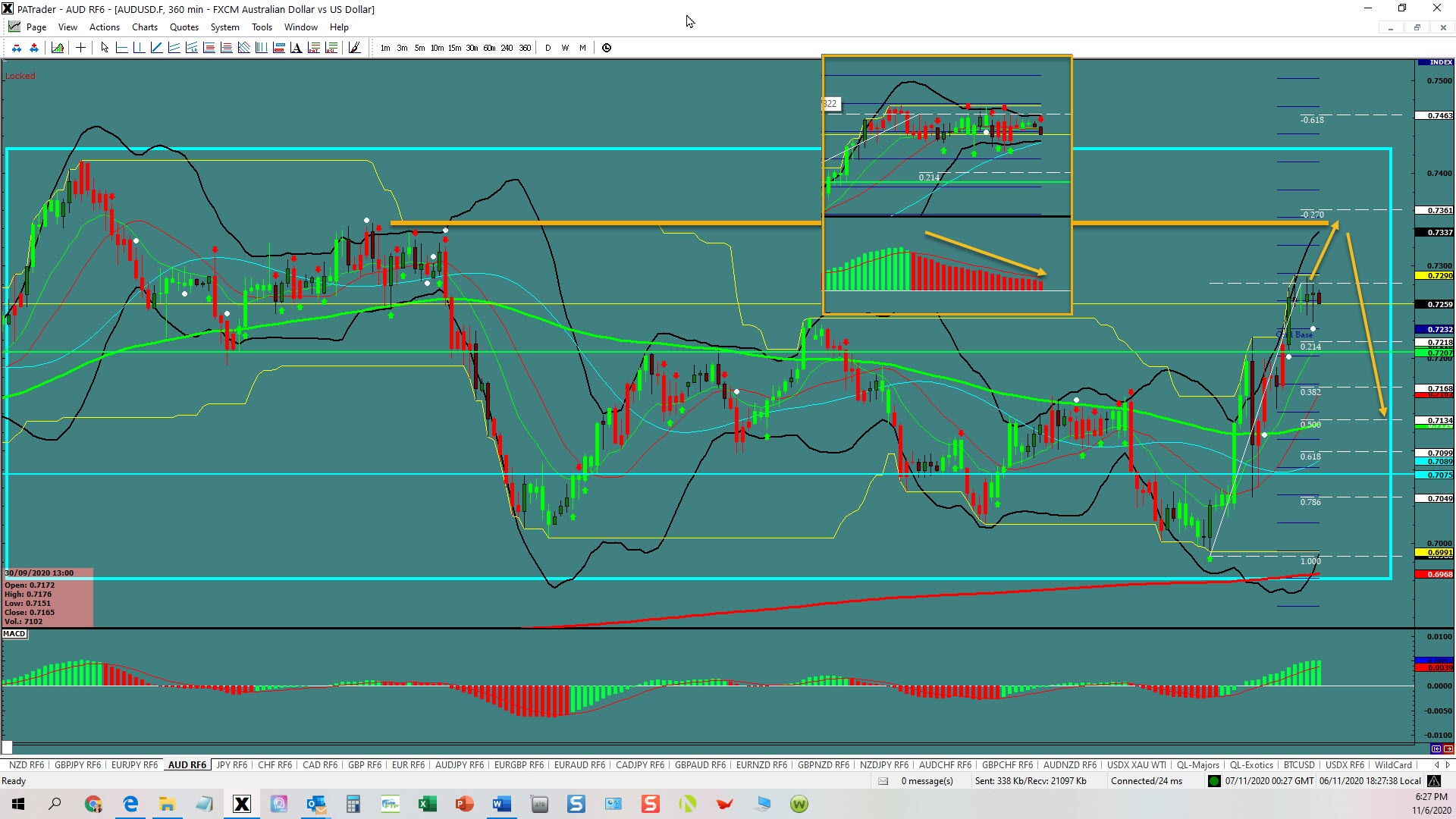This screenshot has width=1456, height=819.
Task: Select the text annotation A tool
Action: pyautogui.click(x=296, y=48)
